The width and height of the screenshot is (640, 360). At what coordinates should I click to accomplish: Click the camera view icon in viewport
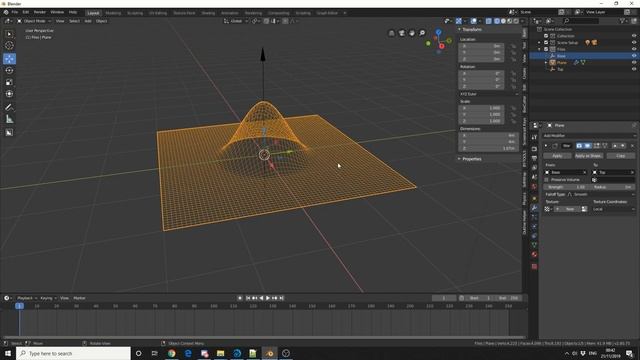[x=402, y=33]
